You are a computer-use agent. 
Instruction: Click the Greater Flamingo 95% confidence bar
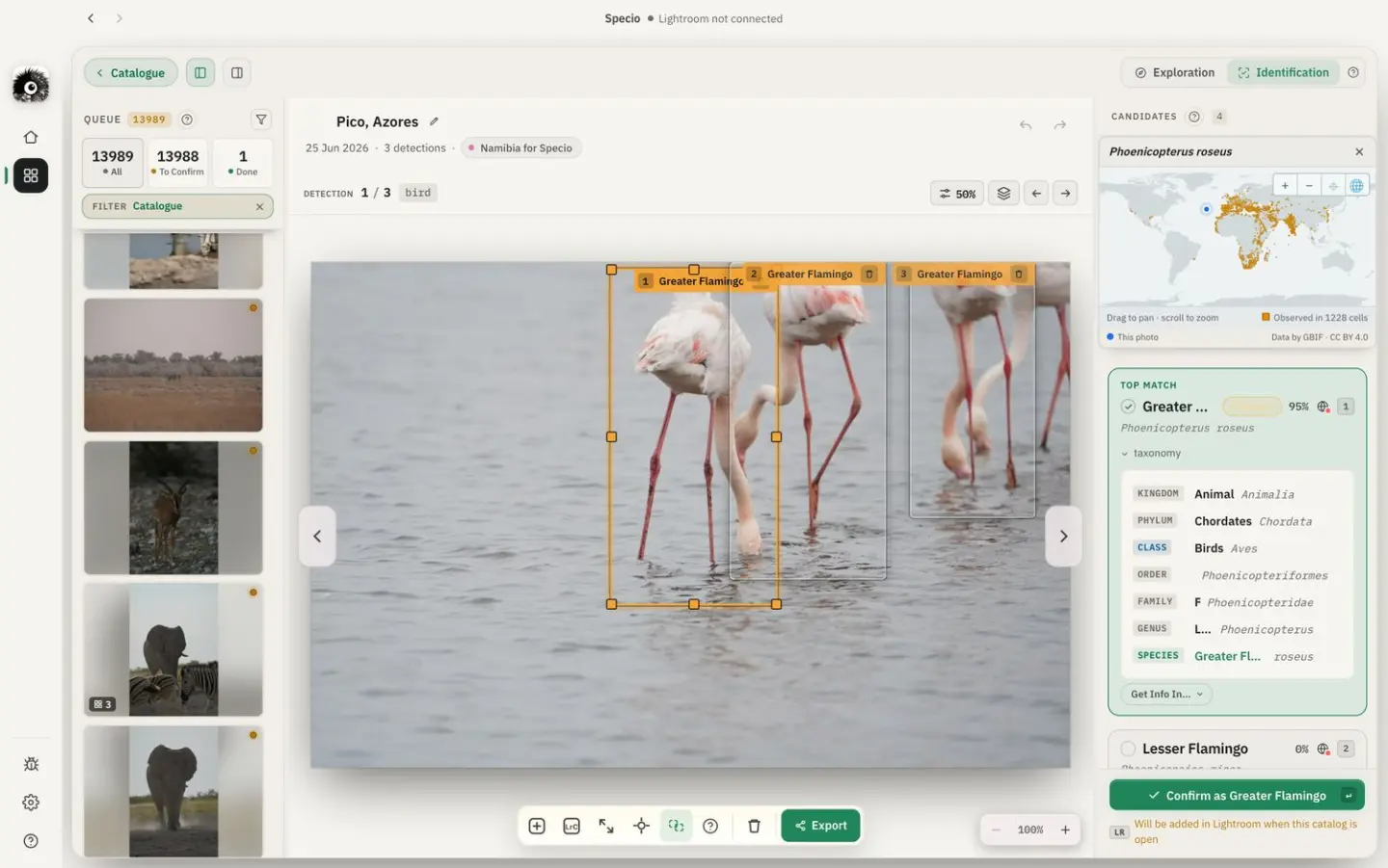(x=1251, y=407)
